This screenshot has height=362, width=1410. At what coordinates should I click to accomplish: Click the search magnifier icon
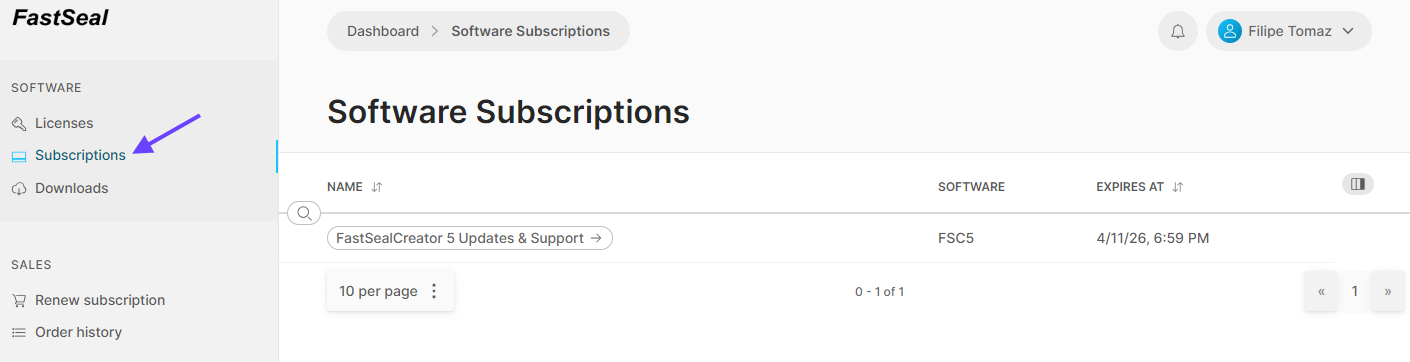click(x=304, y=213)
